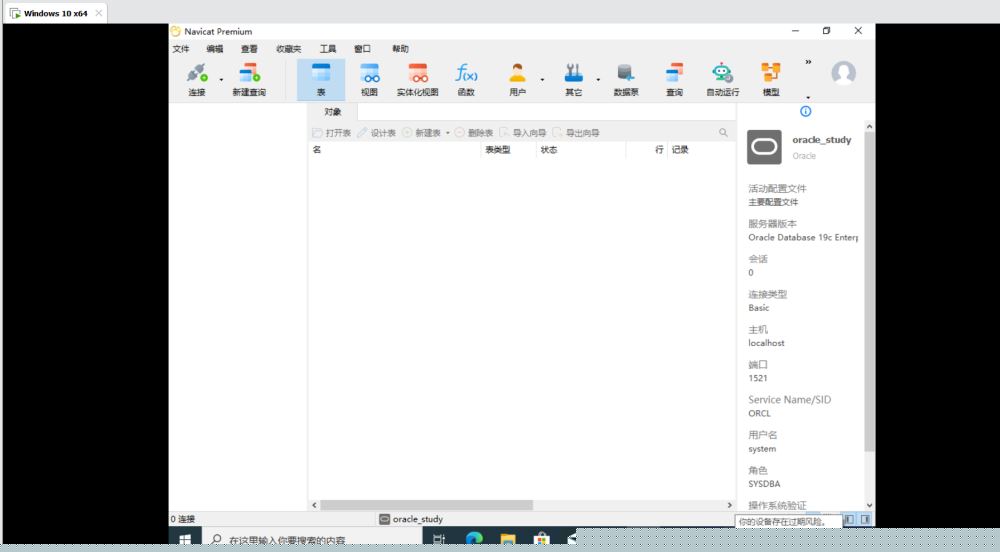Viewport: 1000px width, 552px height.
Task: Toggle the left pane layout button in status bar
Action: coord(849,520)
